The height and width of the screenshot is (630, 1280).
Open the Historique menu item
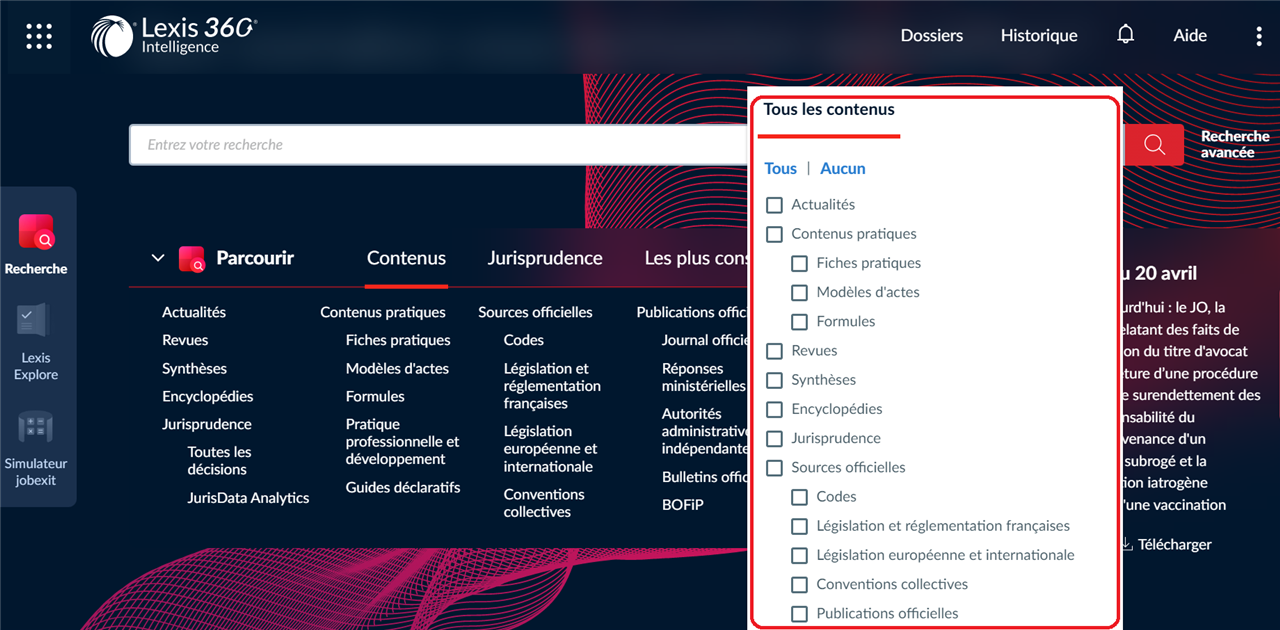point(1039,36)
